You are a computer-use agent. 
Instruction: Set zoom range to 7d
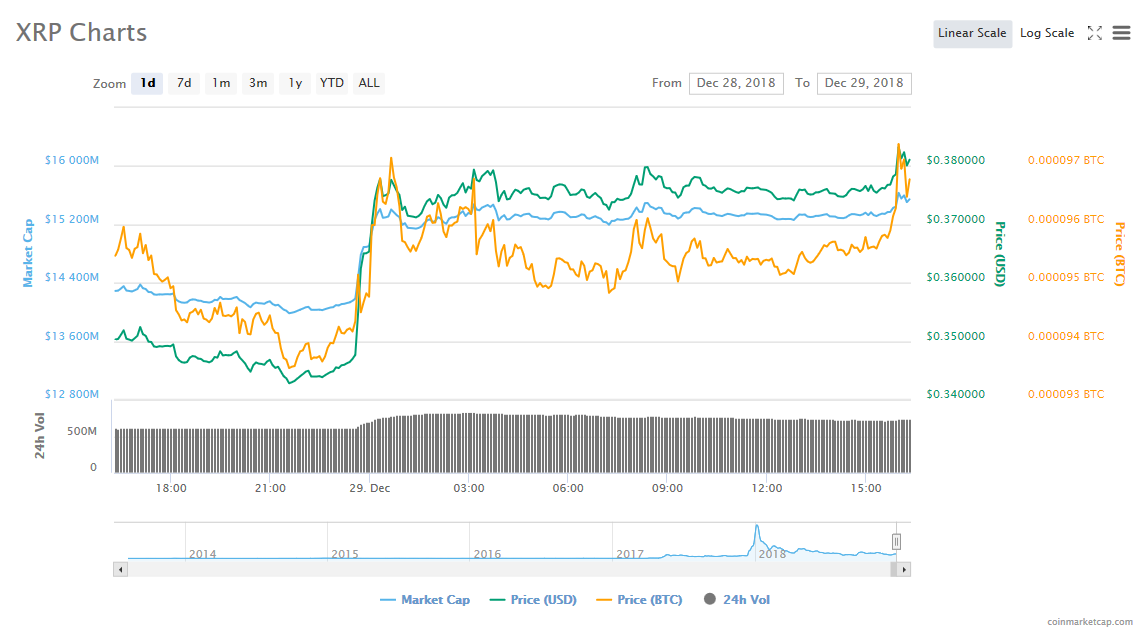click(x=184, y=83)
